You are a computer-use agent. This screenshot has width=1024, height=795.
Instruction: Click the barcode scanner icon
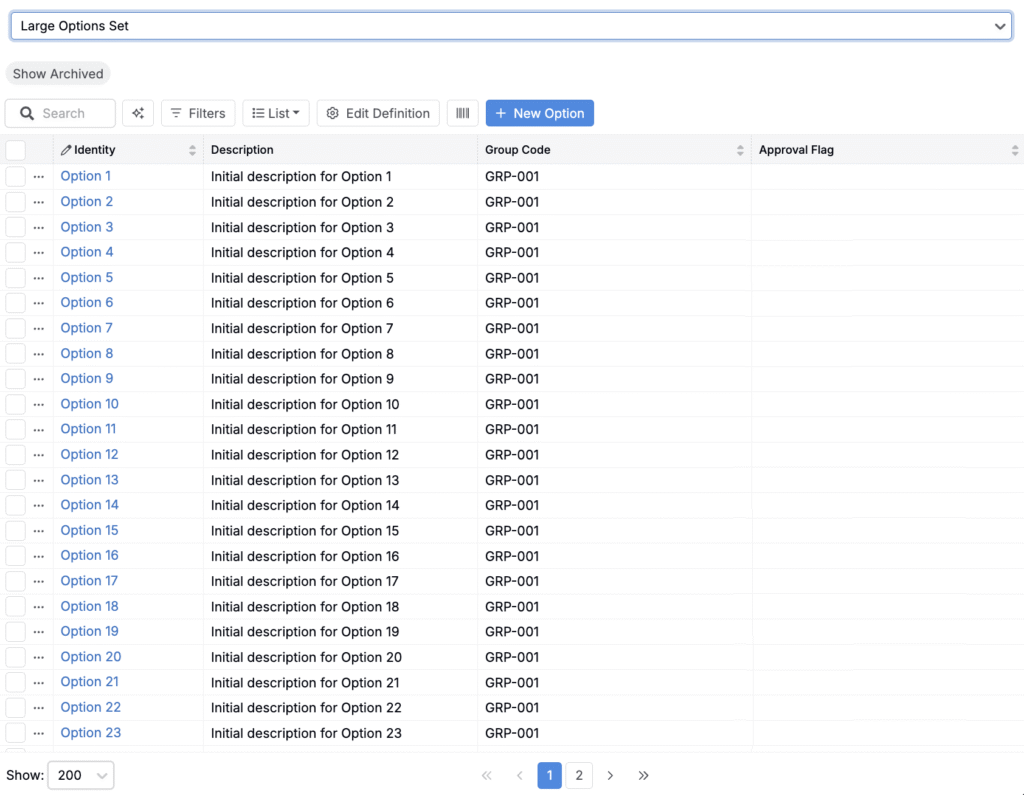pos(462,113)
